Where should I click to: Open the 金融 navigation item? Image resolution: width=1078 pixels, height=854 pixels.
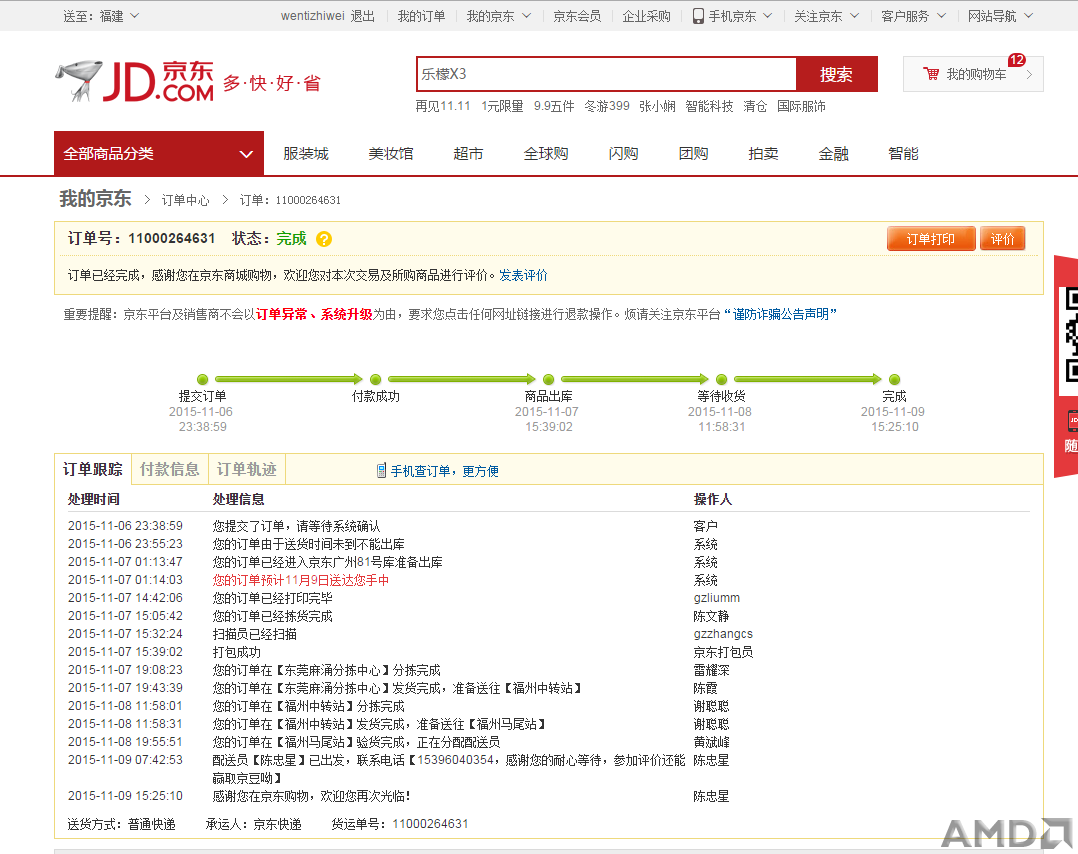pos(833,153)
